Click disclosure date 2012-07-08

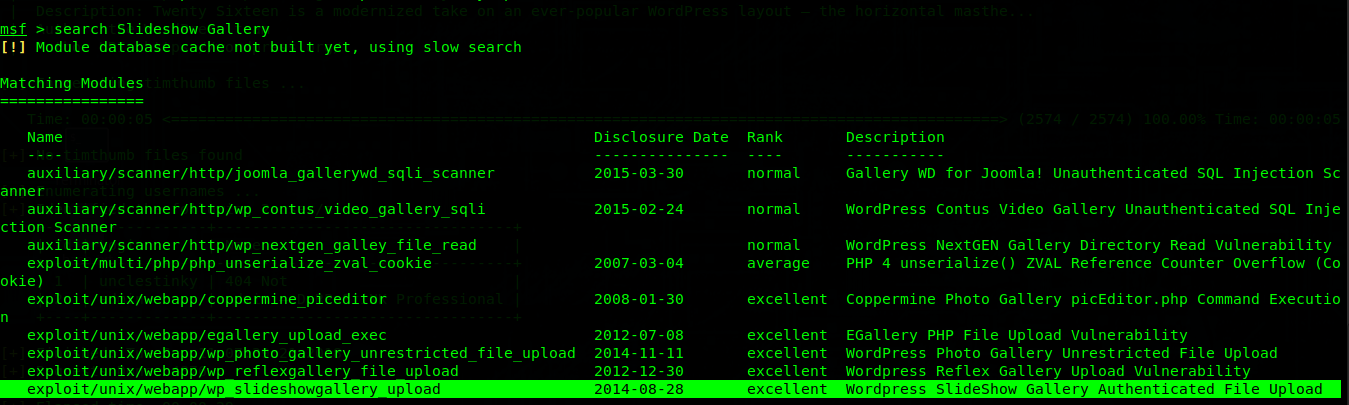pyautogui.click(x=639, y=335)
